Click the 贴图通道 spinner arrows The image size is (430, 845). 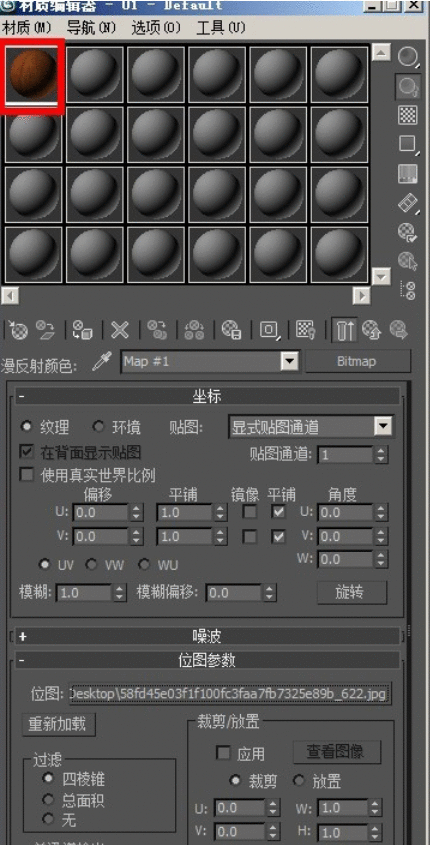pos(382,455)
